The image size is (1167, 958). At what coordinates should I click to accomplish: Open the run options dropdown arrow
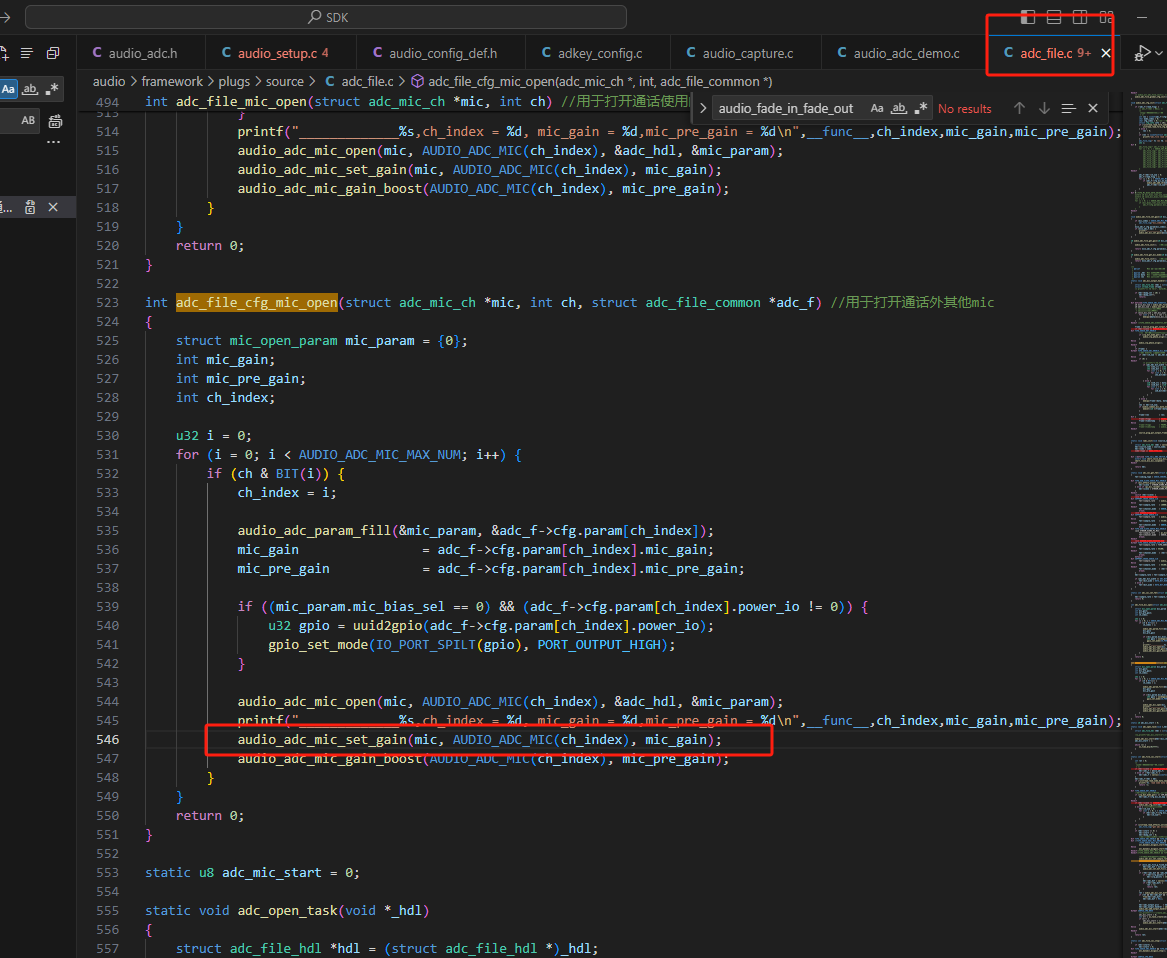point(1159,53)
